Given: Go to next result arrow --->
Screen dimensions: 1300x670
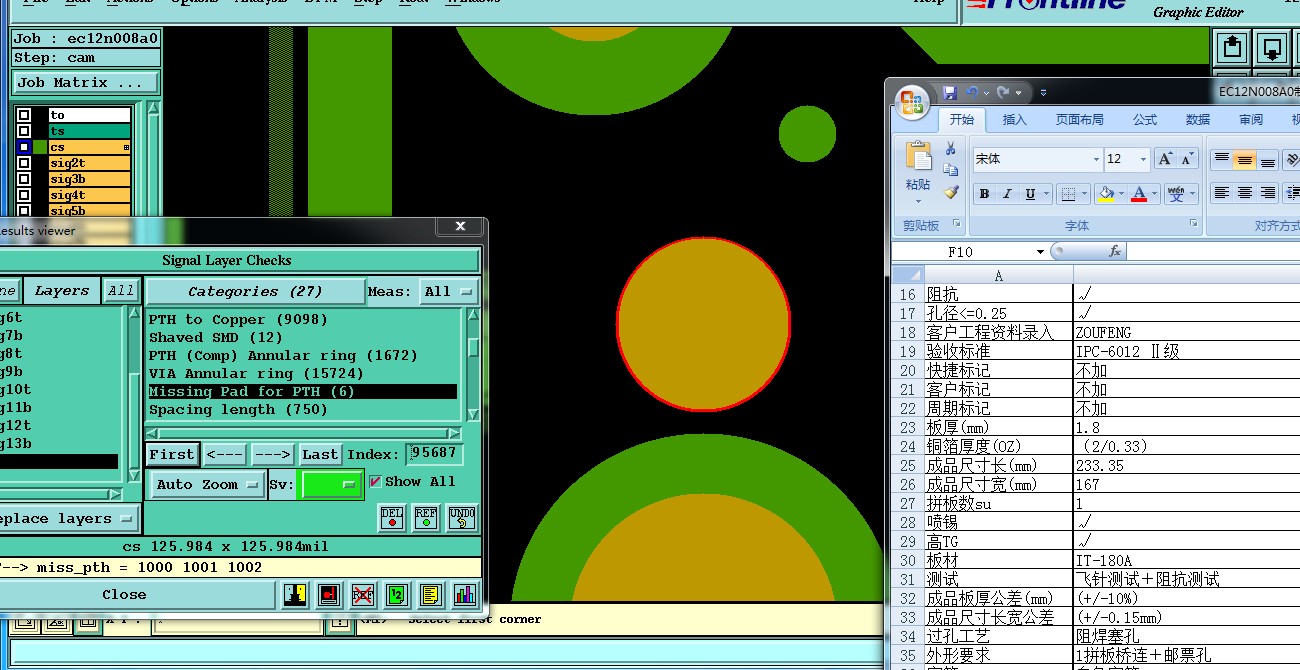Looking at the screenshot, I should [x=273, y=455].
